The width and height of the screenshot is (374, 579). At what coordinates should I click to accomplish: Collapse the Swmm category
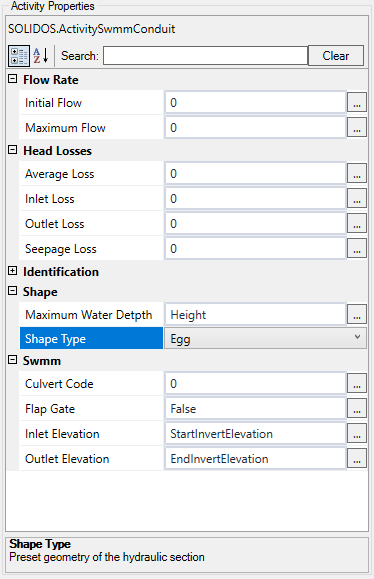point(13,360)
